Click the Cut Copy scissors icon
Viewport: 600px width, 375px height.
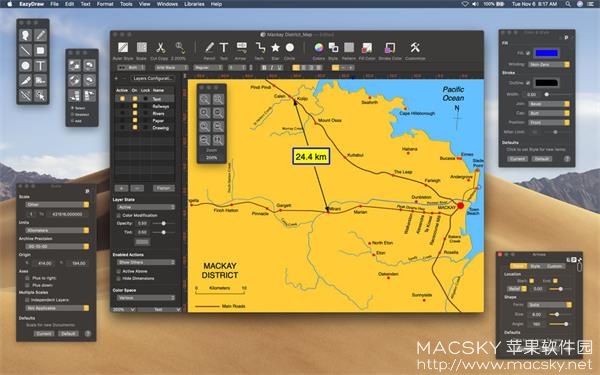160,48
